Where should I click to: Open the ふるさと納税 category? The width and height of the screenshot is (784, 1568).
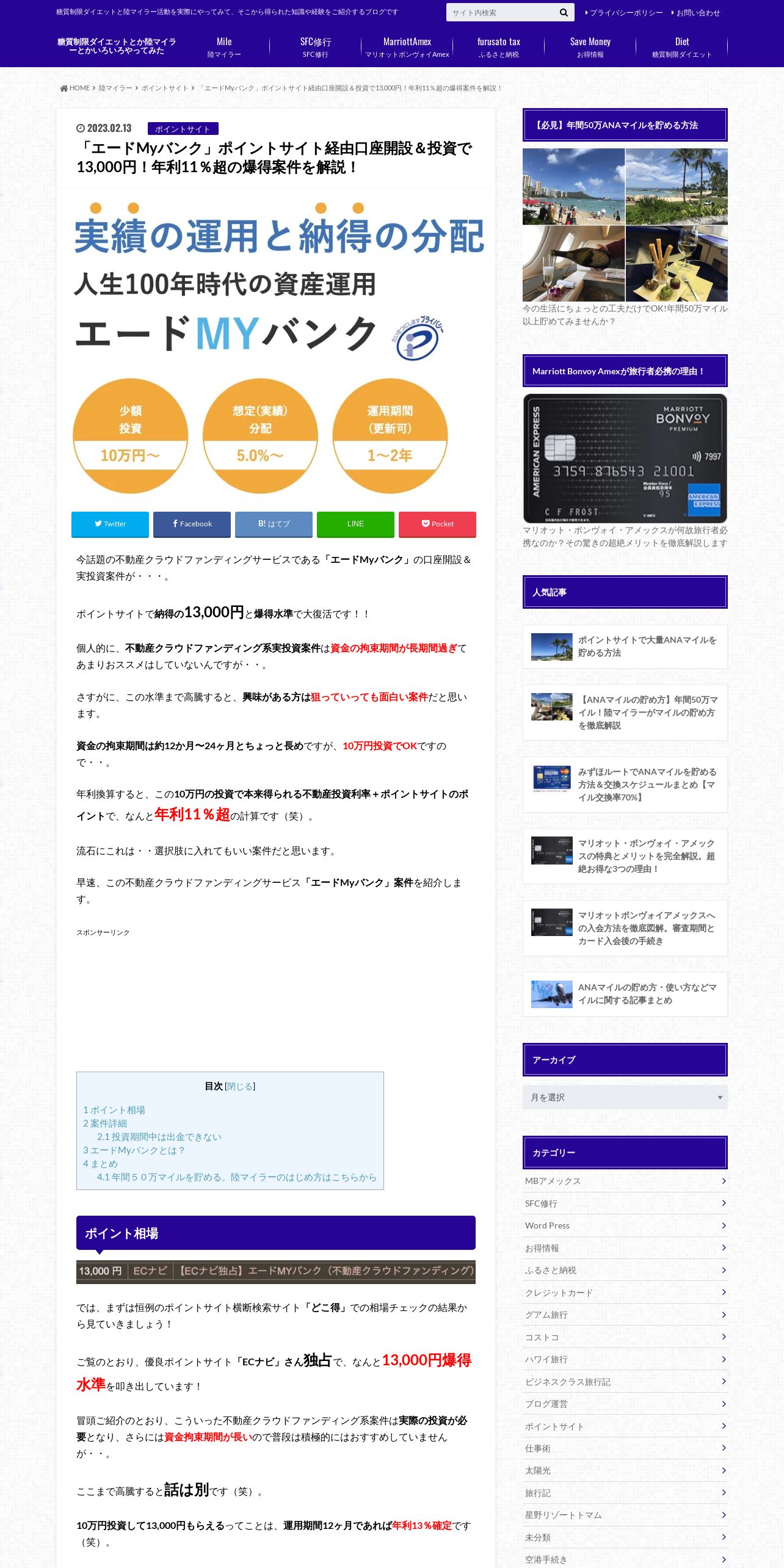pos(625,1270)
